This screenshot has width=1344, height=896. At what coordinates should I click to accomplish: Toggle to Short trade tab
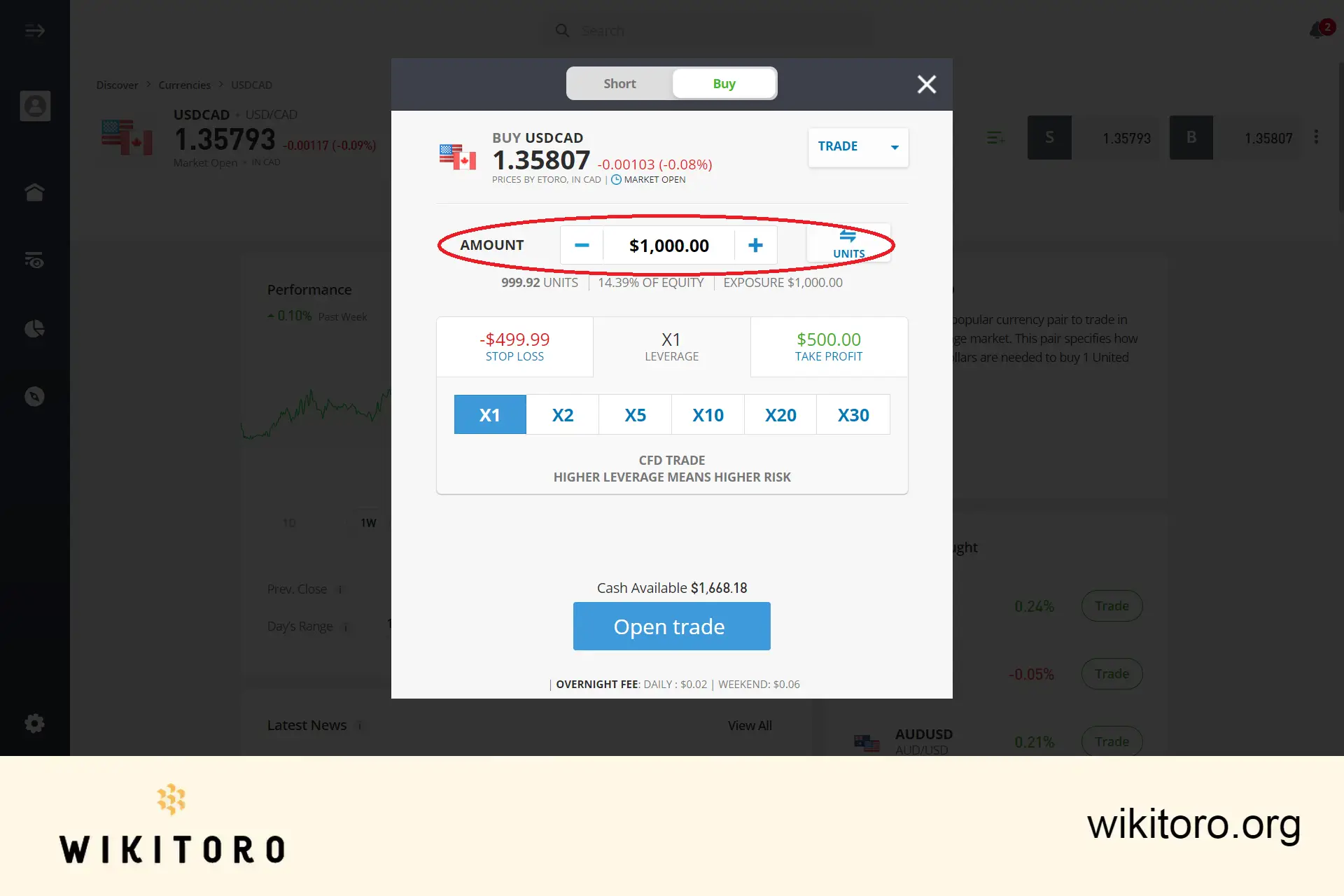point(619,83)
